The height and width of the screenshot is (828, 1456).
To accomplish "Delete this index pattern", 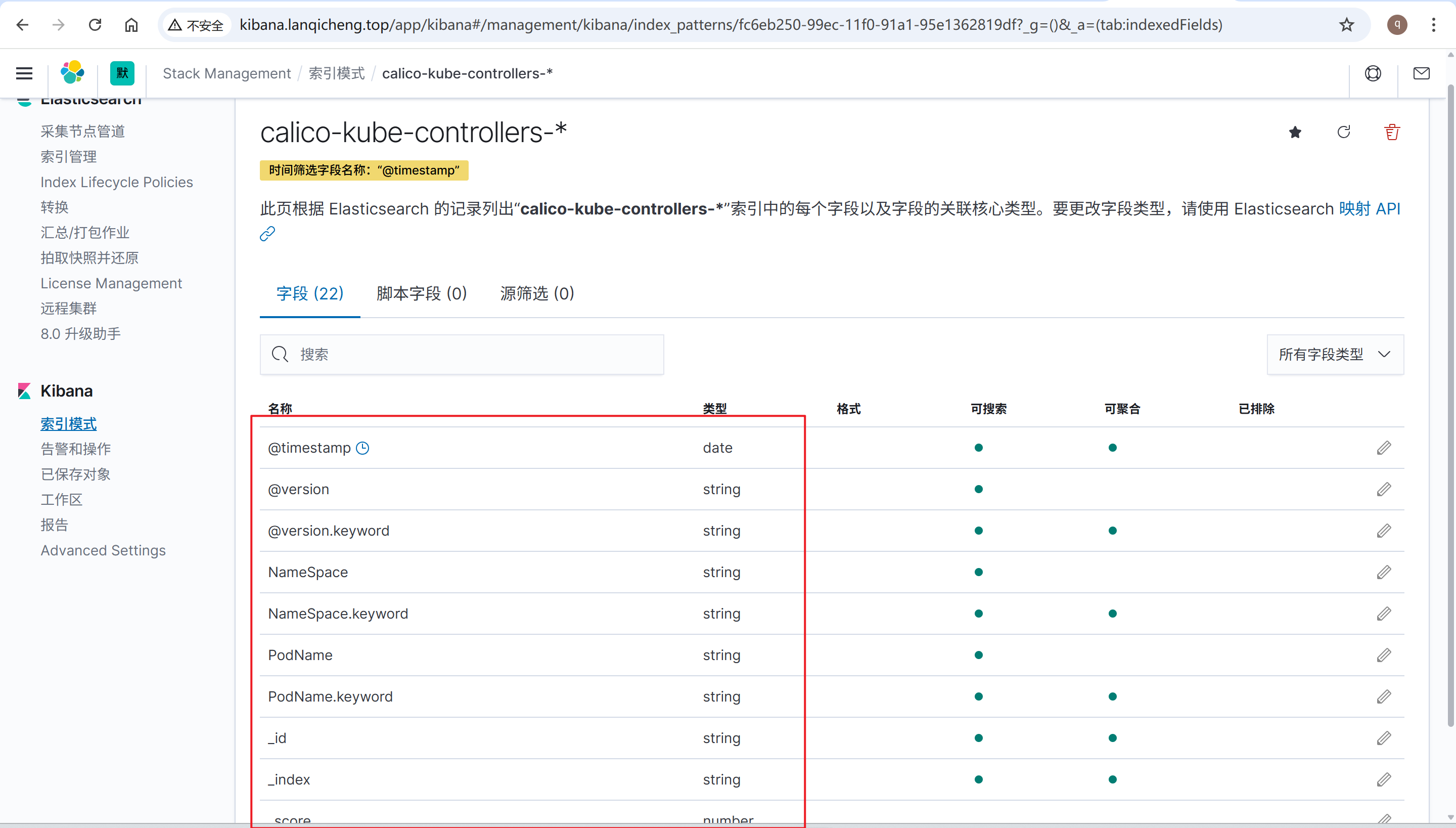I will (x=1392, y=133).
